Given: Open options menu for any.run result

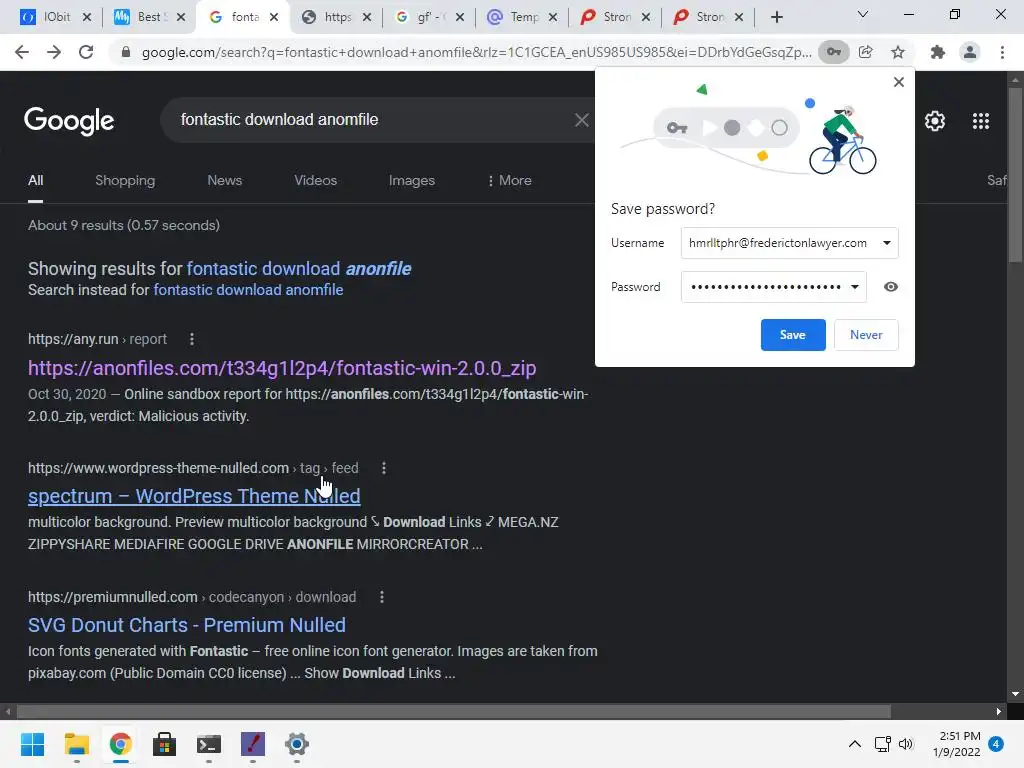Looking at the screenshot, I should click(191, 339).
